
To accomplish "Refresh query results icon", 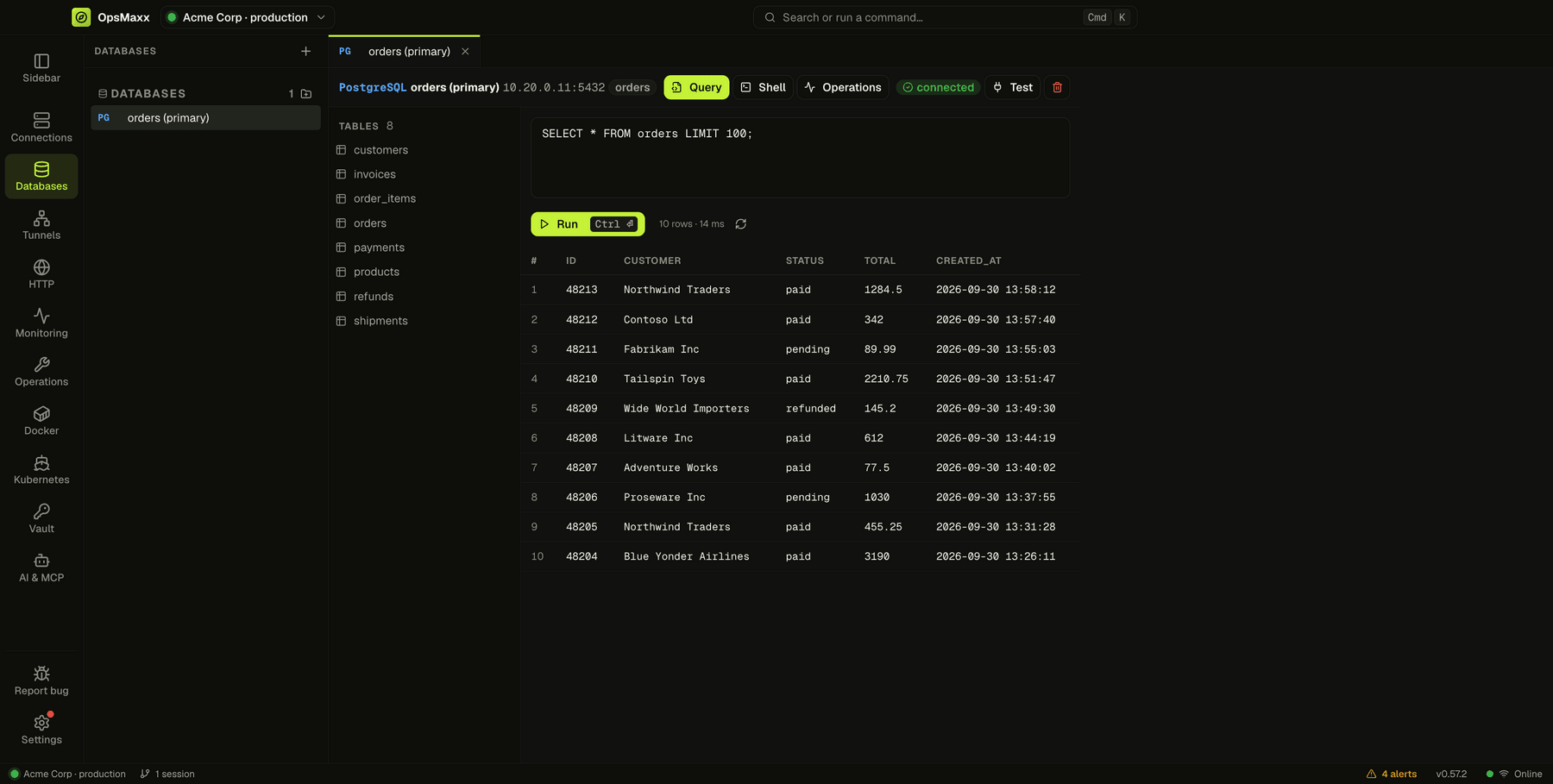I will pos(740,224).
